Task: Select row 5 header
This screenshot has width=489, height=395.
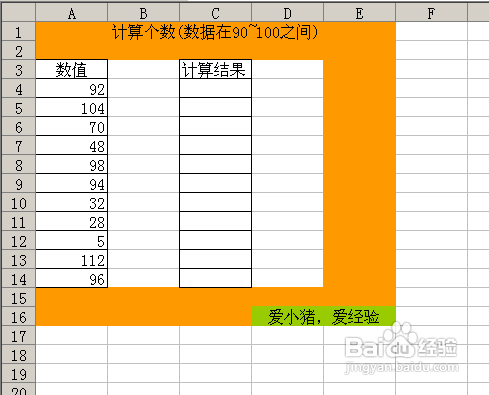Action: click(x=19, y=108)
